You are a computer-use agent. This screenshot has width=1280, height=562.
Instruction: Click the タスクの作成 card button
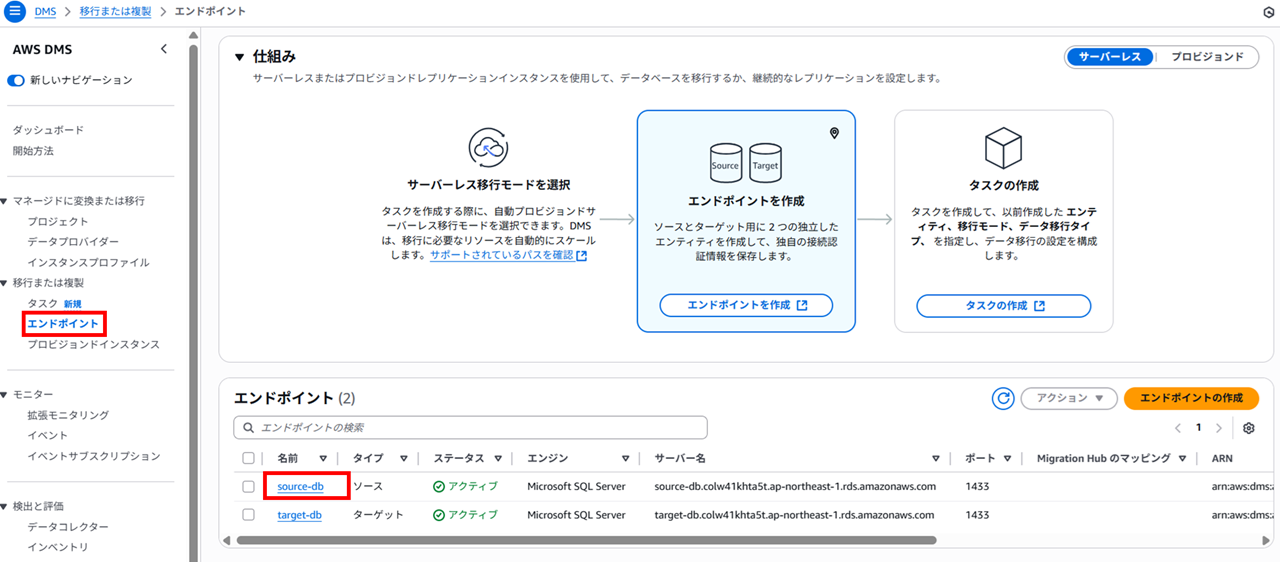coord(1003,305)
